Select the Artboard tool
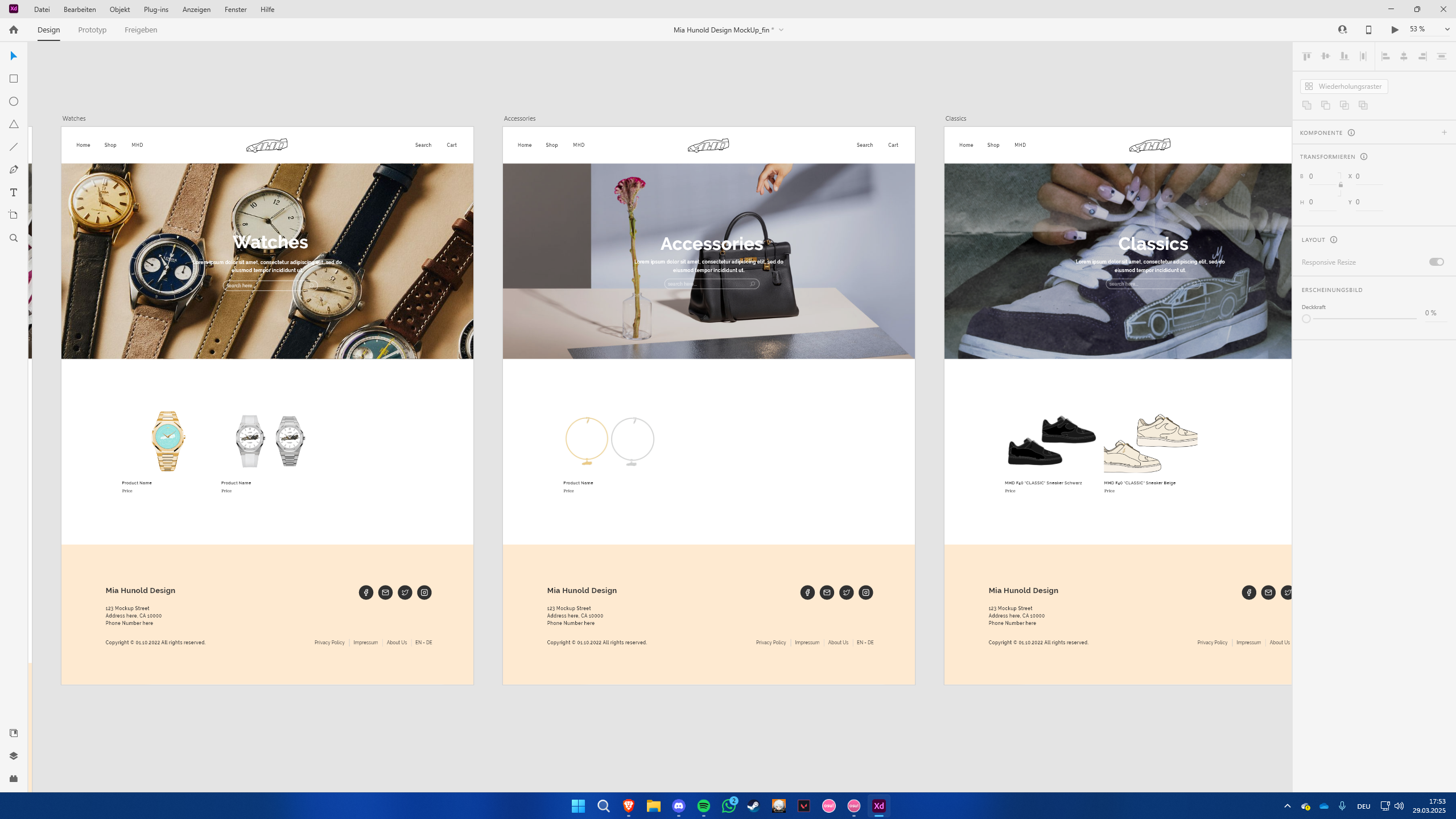The height and width of the screenshot is (819, 1456). coord(14,215)
